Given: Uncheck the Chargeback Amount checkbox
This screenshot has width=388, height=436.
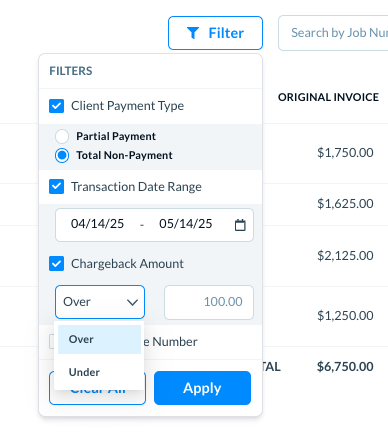Looking at the screenshot, I should coord(57,264).
